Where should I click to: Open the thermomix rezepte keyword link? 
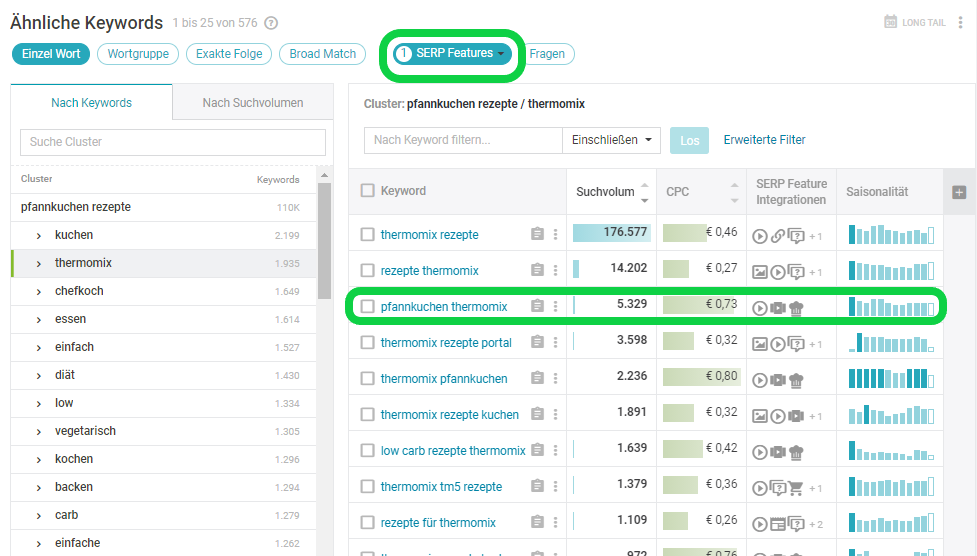(429, 234)
